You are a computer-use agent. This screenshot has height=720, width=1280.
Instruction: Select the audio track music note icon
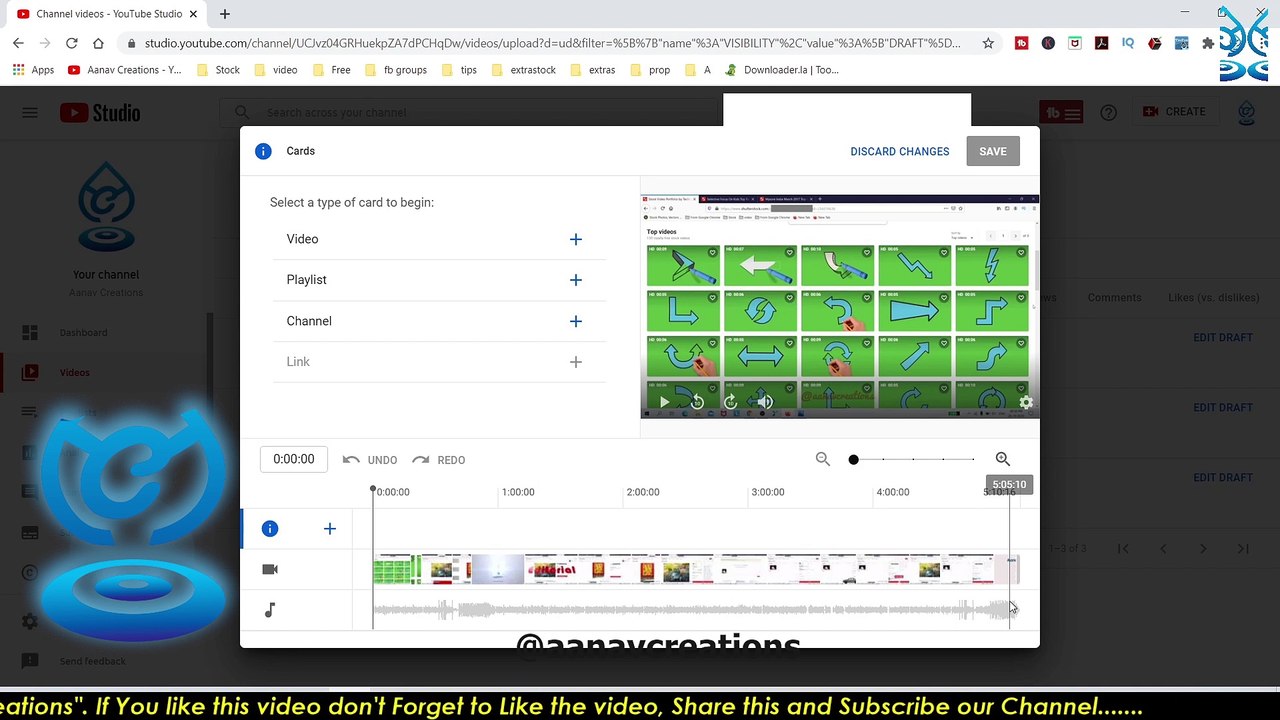tap(270, 610)
